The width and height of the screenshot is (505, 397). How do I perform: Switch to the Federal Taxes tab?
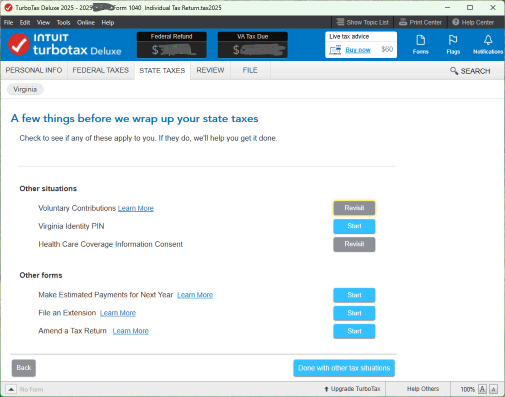pos(101,70)
